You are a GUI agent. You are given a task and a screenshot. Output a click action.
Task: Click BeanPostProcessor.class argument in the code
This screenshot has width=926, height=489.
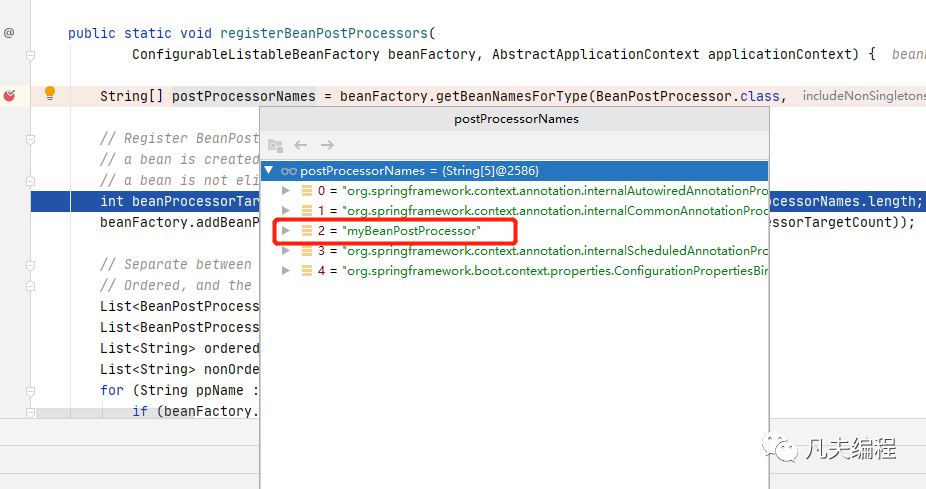click(x=688, y=96)
